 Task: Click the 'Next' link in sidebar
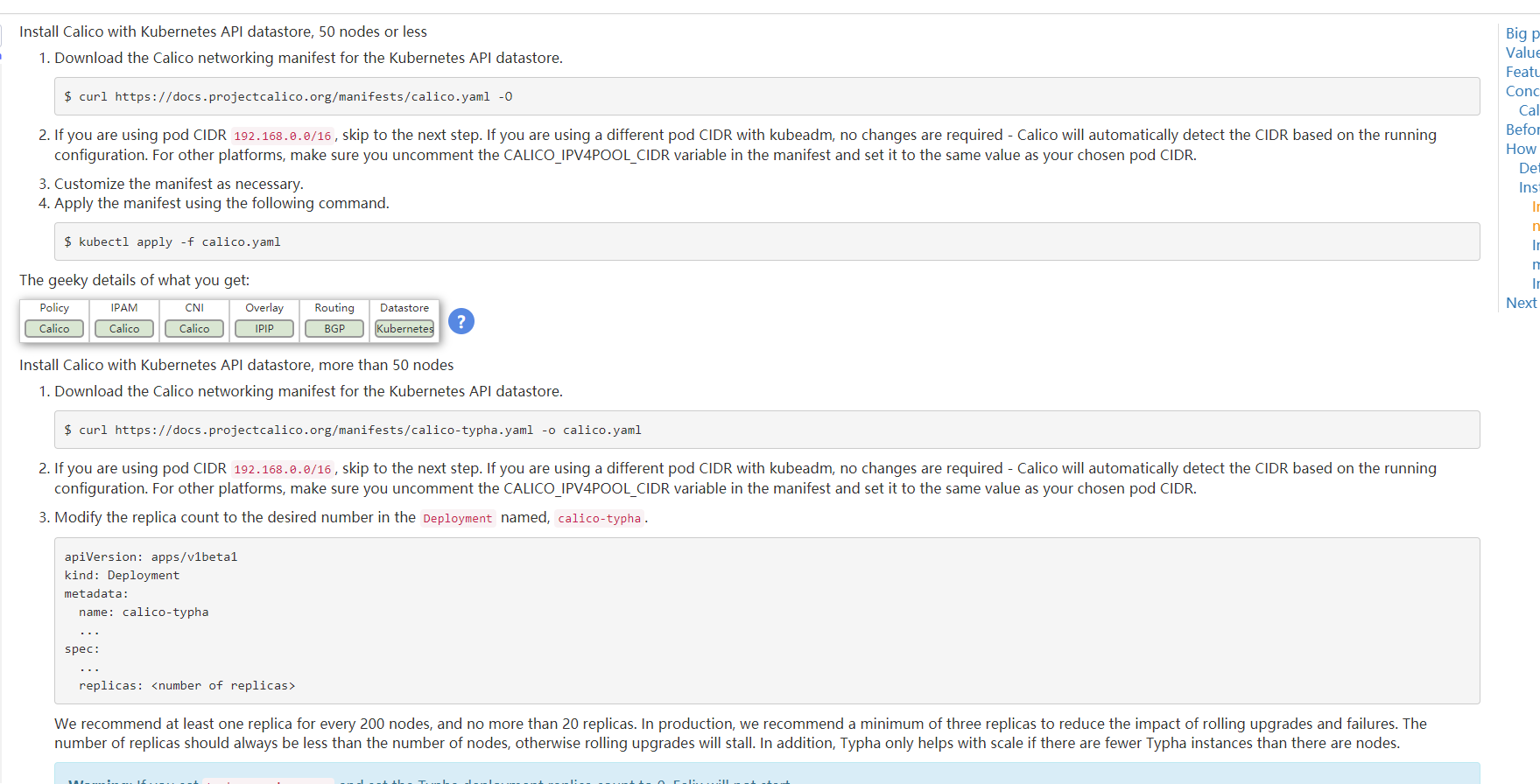pyautogui.click(x=1521, y=303)
